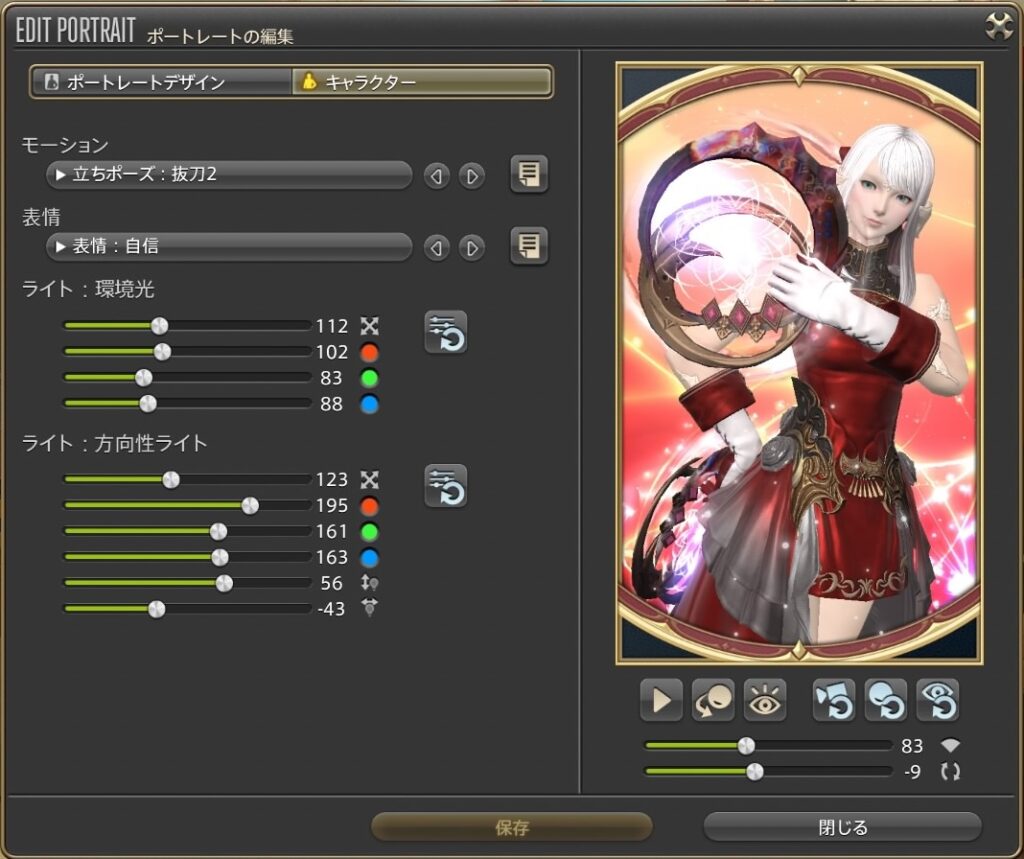Click the camera zoom slider at 83
The width and height of the screenshot is (1024, 859).
pos(746,745)
